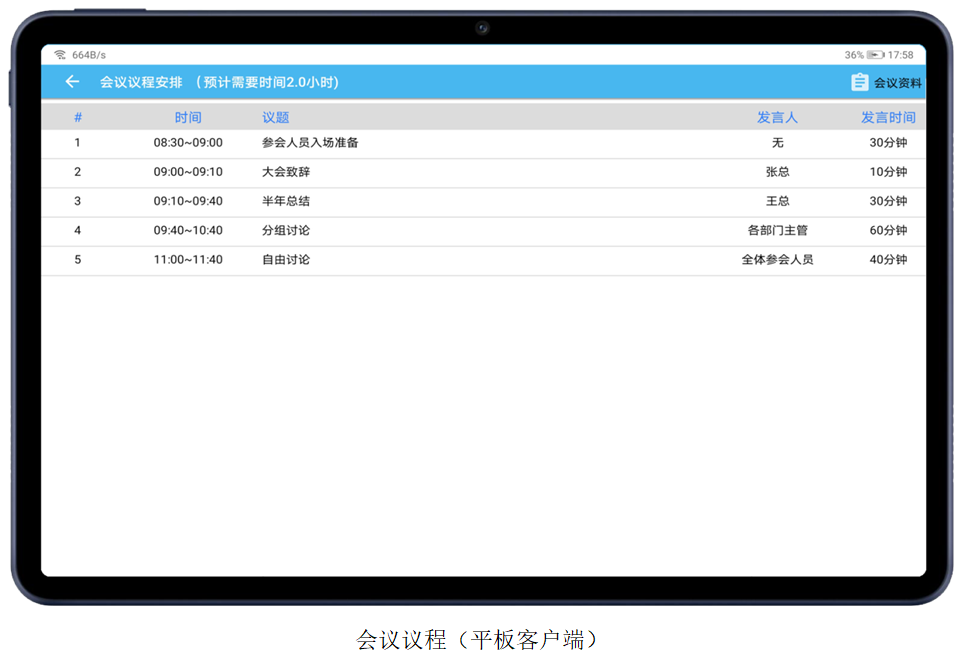Tap speaker 张总 in row two
962x658 pixels.
pos(777,171)
